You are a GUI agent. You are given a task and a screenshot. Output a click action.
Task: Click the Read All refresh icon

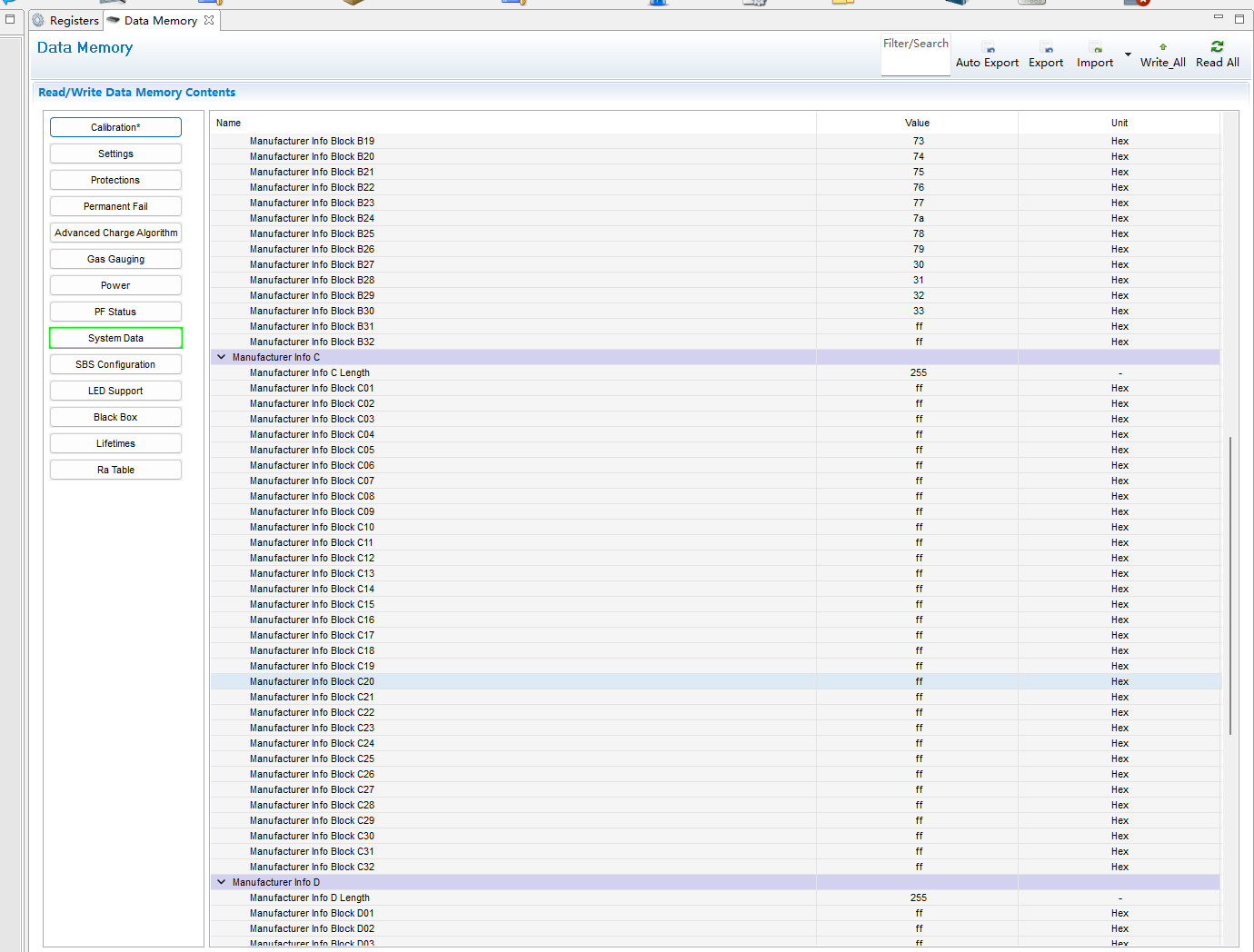pyautogui.click(x=1218, y=46)
